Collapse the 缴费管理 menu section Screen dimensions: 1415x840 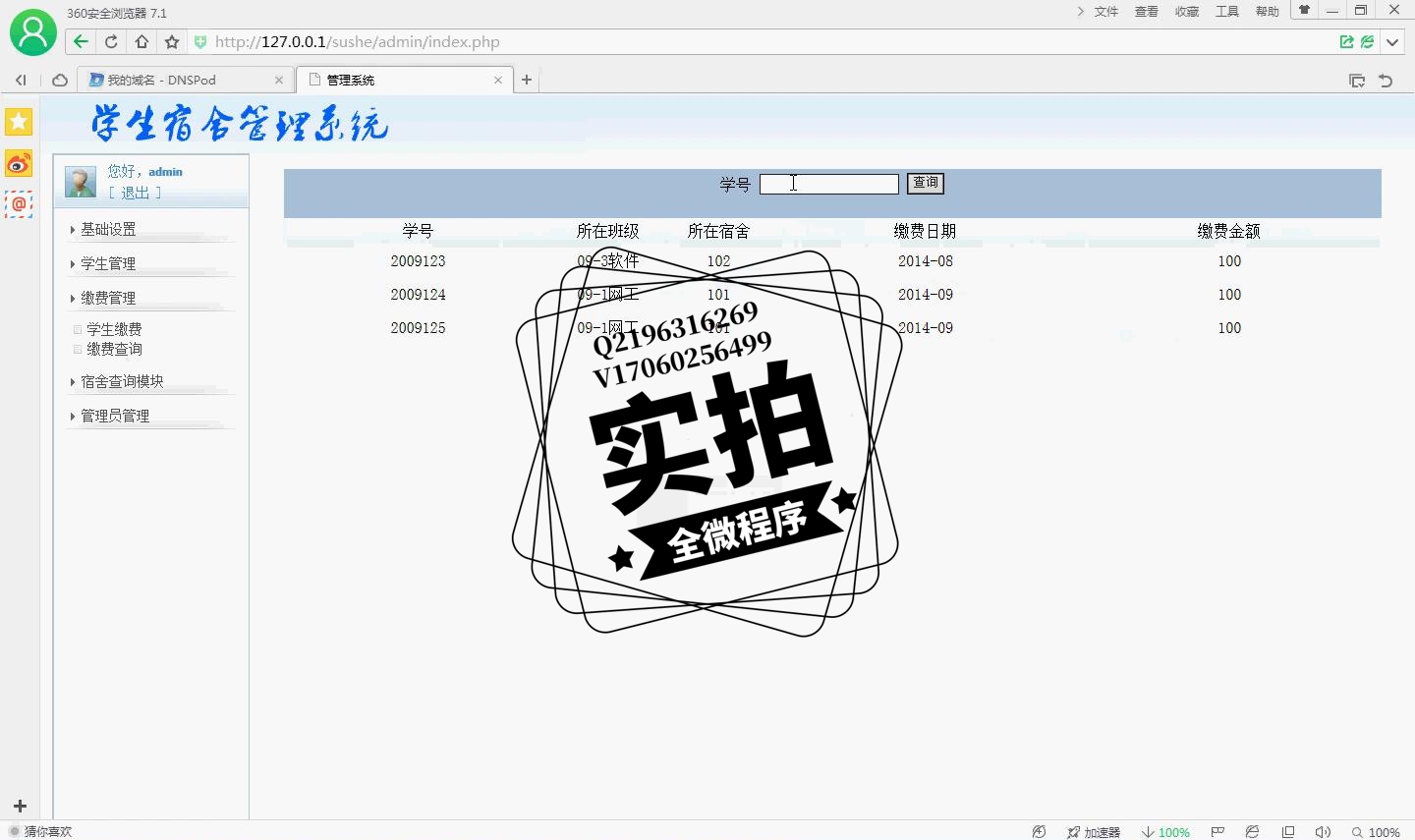pos(108,298)
